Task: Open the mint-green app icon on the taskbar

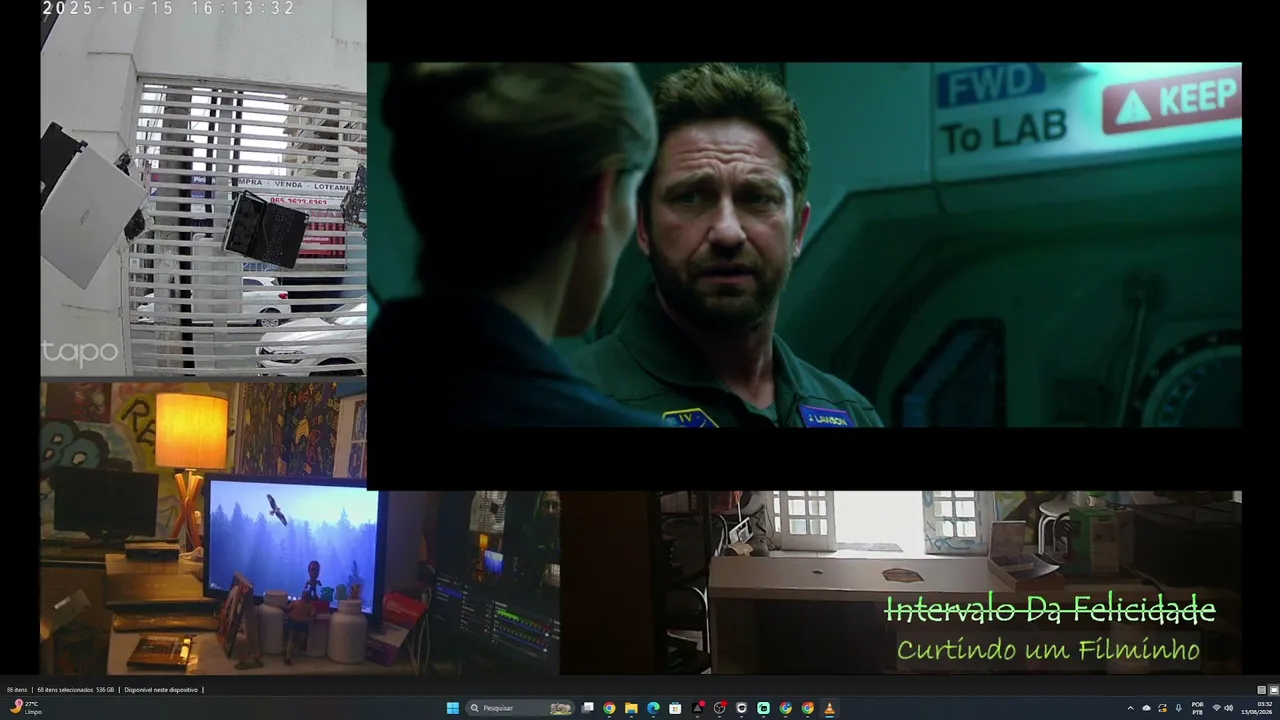Action: click(763, 708)
